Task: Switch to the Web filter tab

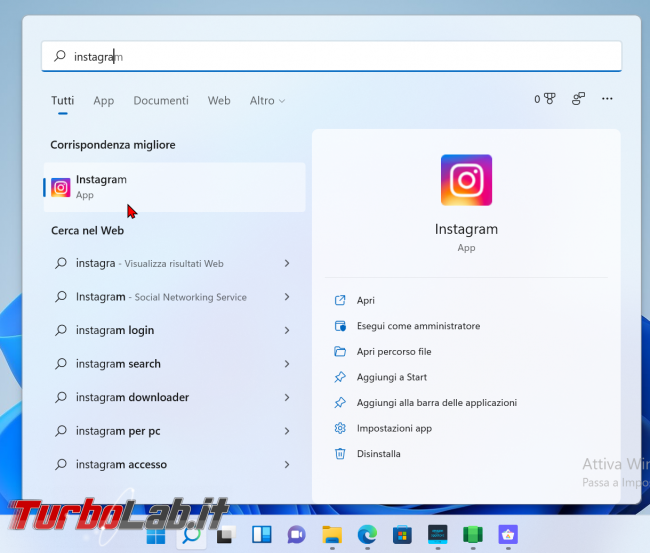Action: [x=219, y=101]
